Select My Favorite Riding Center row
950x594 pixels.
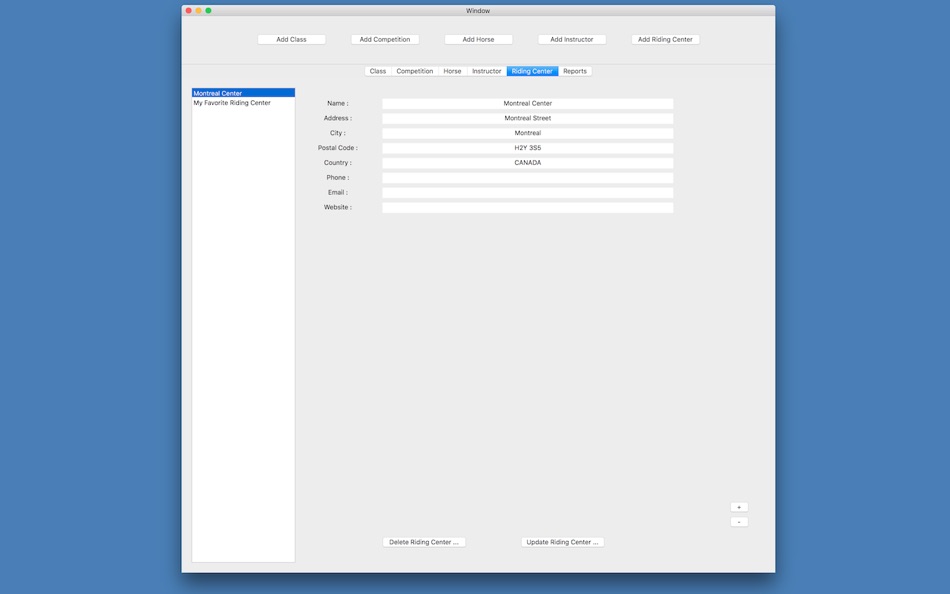tap(243, 102)
